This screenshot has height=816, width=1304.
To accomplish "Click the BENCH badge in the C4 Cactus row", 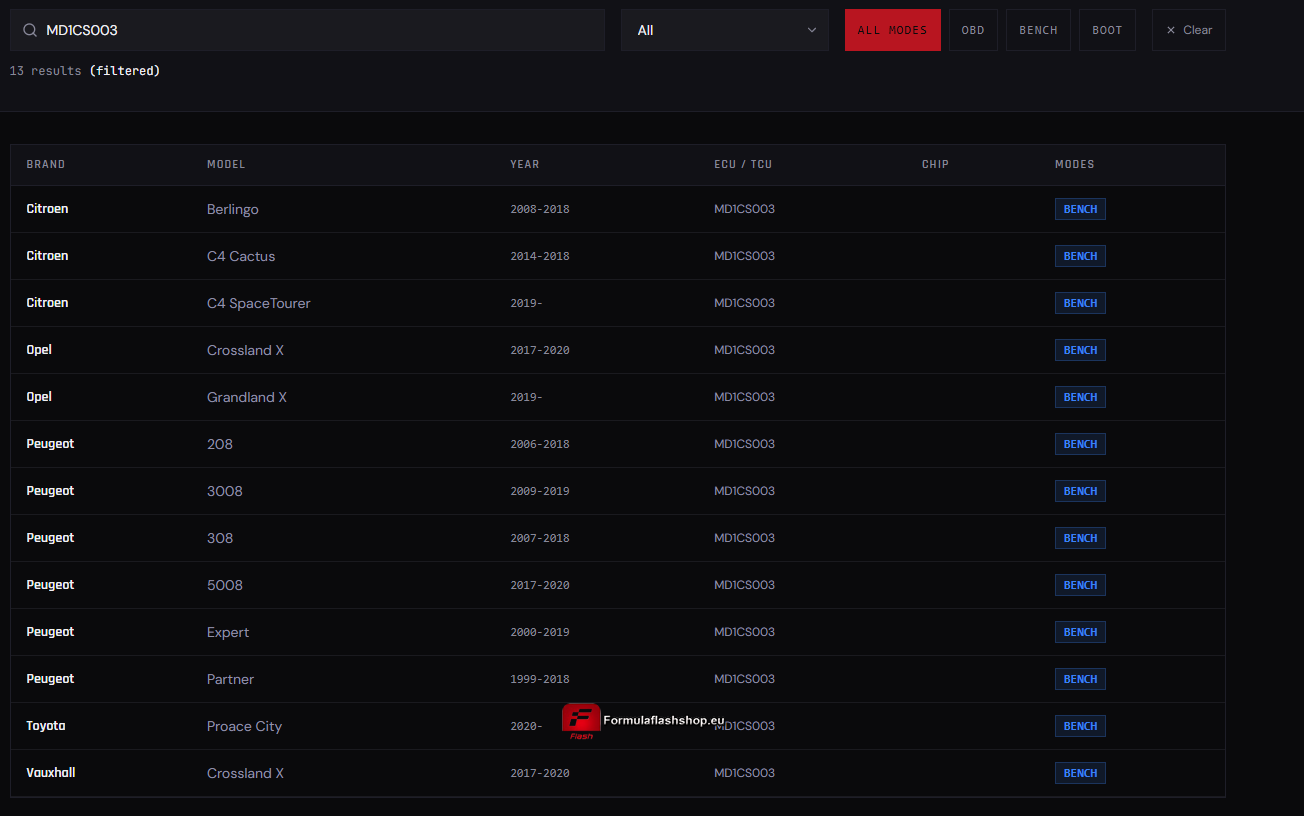I will (1080, 256).
